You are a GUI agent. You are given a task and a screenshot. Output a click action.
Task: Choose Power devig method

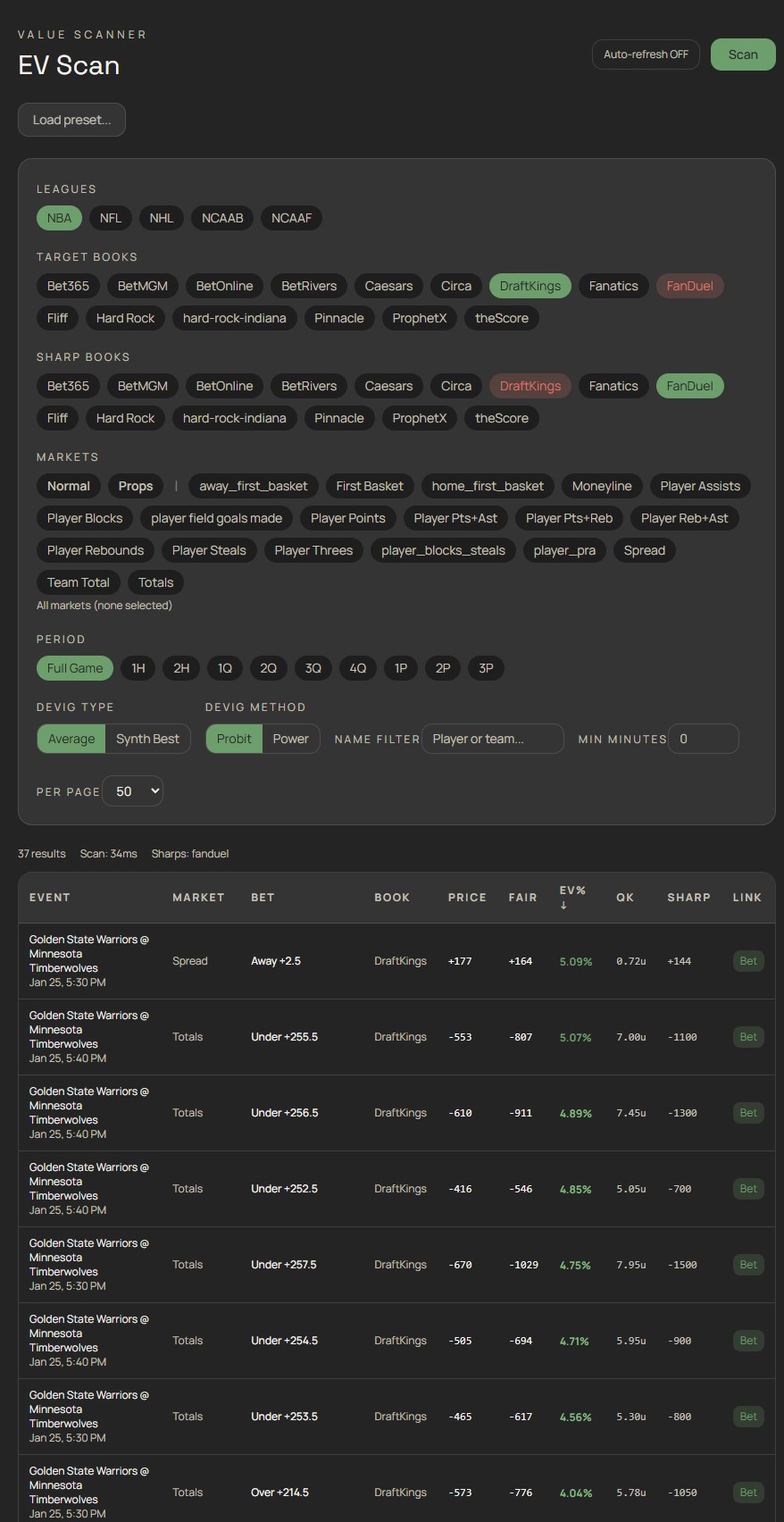[290, 739]
